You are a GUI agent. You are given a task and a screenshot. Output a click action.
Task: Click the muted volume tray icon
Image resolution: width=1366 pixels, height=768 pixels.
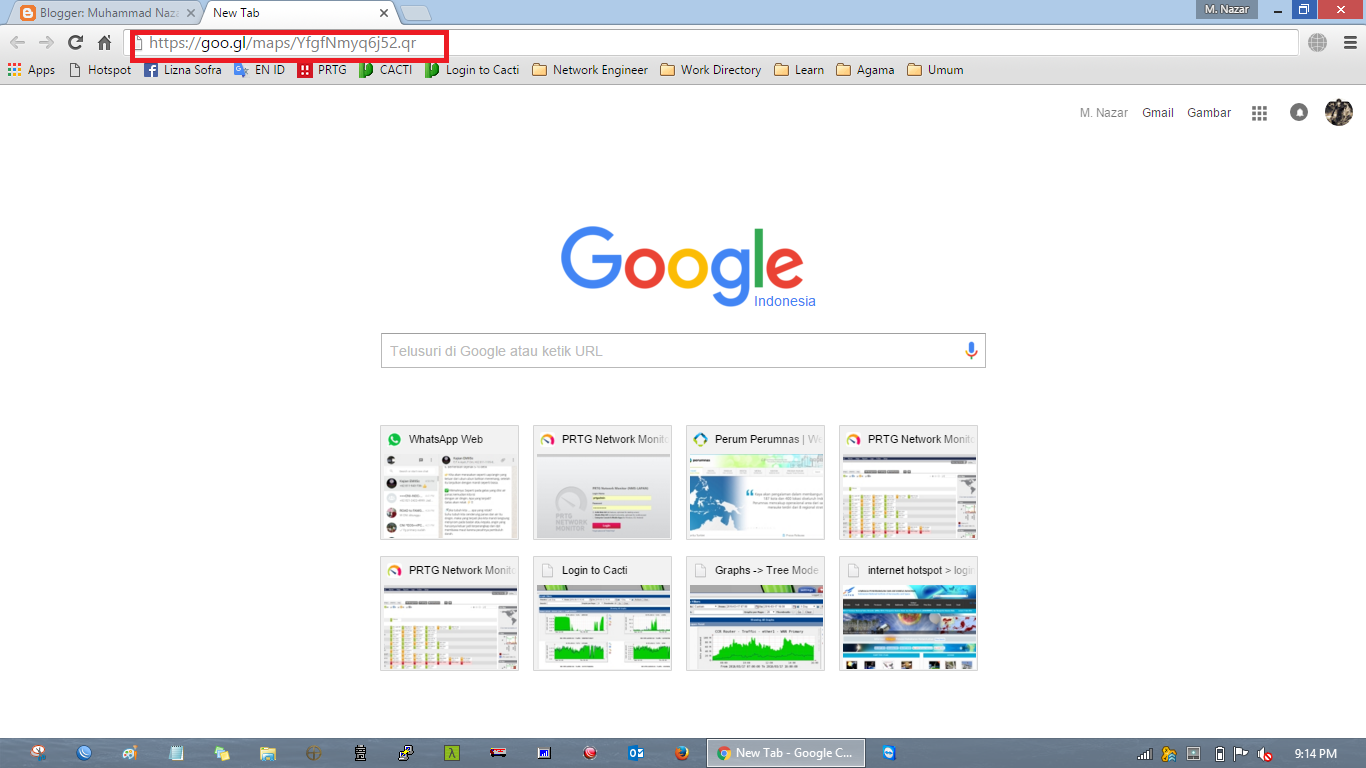1265,753
